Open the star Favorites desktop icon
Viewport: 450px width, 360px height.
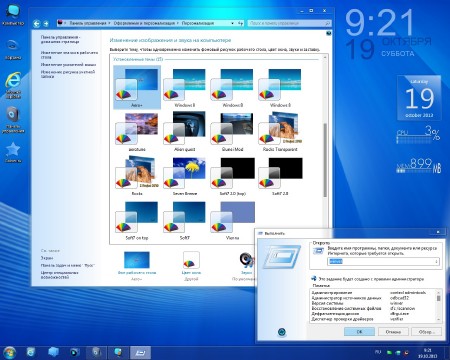(13, 152)
